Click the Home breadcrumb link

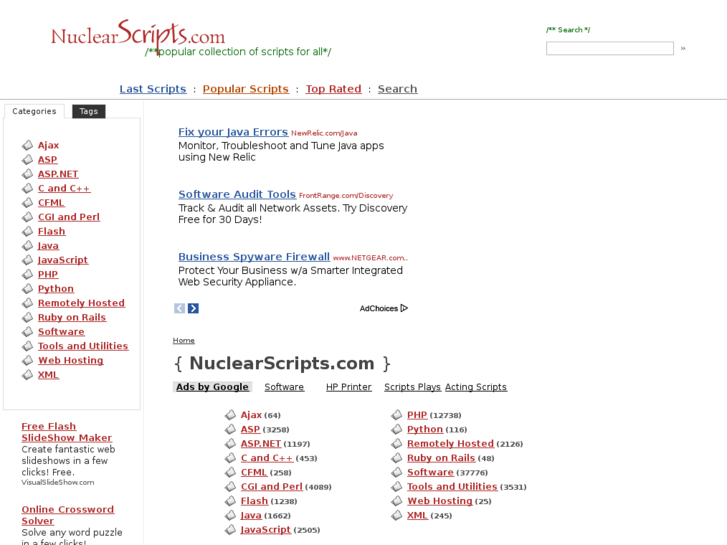pyautogui.click(x=184, y=340)
